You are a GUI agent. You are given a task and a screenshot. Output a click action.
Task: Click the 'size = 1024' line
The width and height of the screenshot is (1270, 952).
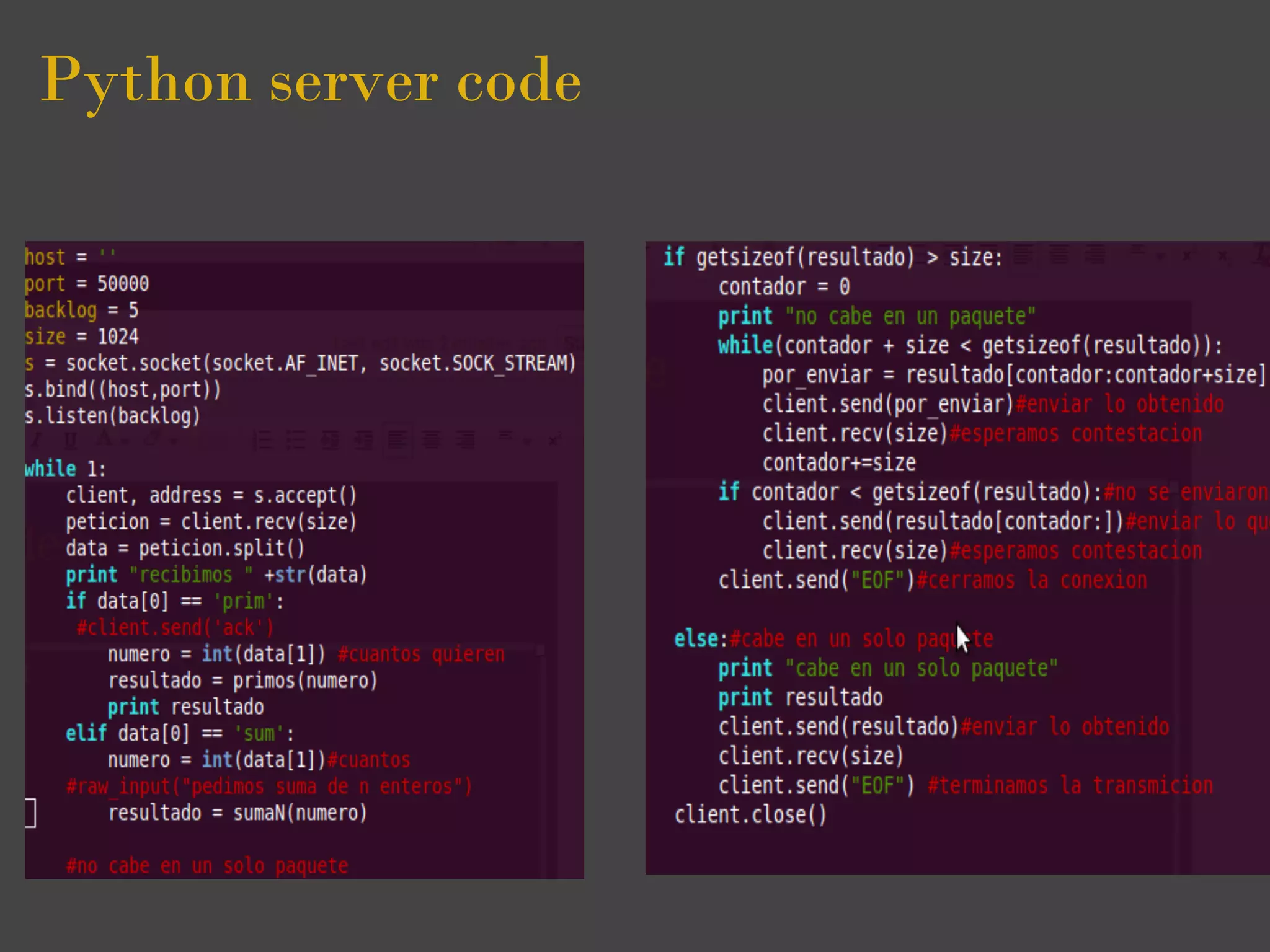tap(82, 336)
